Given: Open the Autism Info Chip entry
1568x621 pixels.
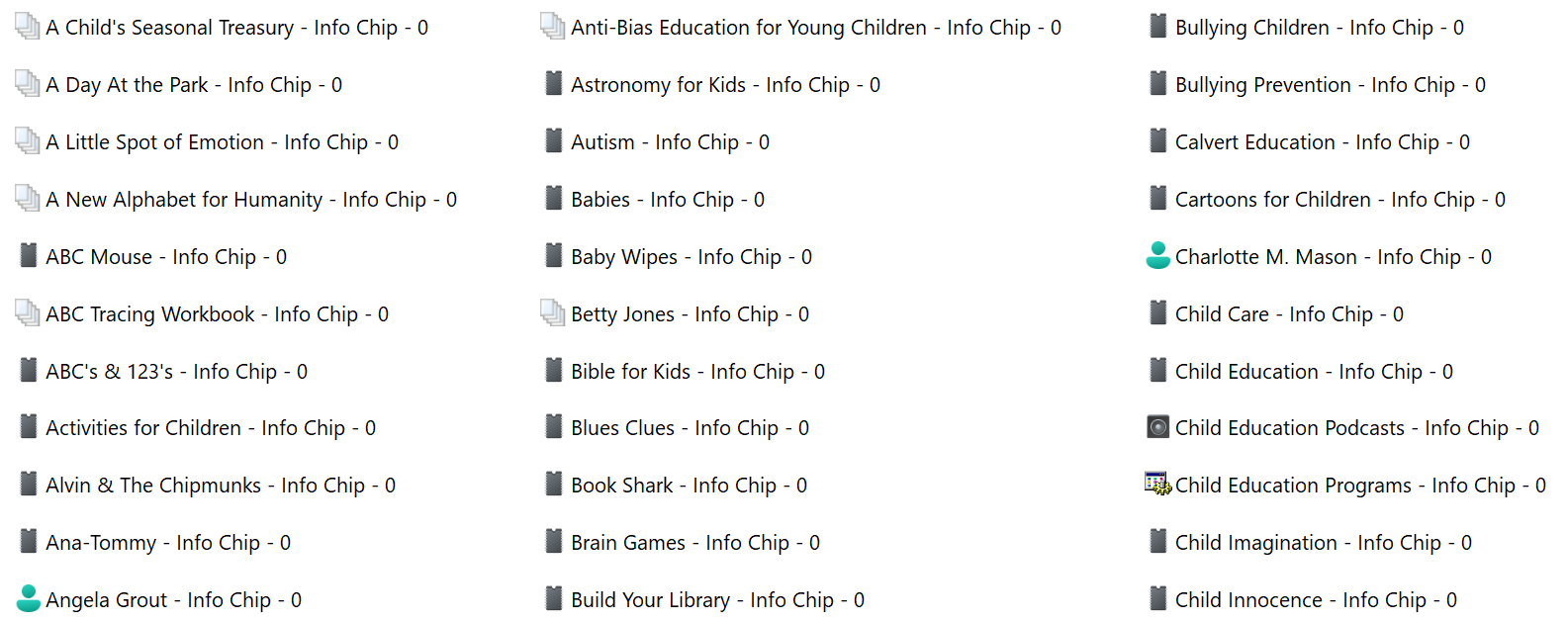Looking at the screenshot, I should click(x=670, y=142).
